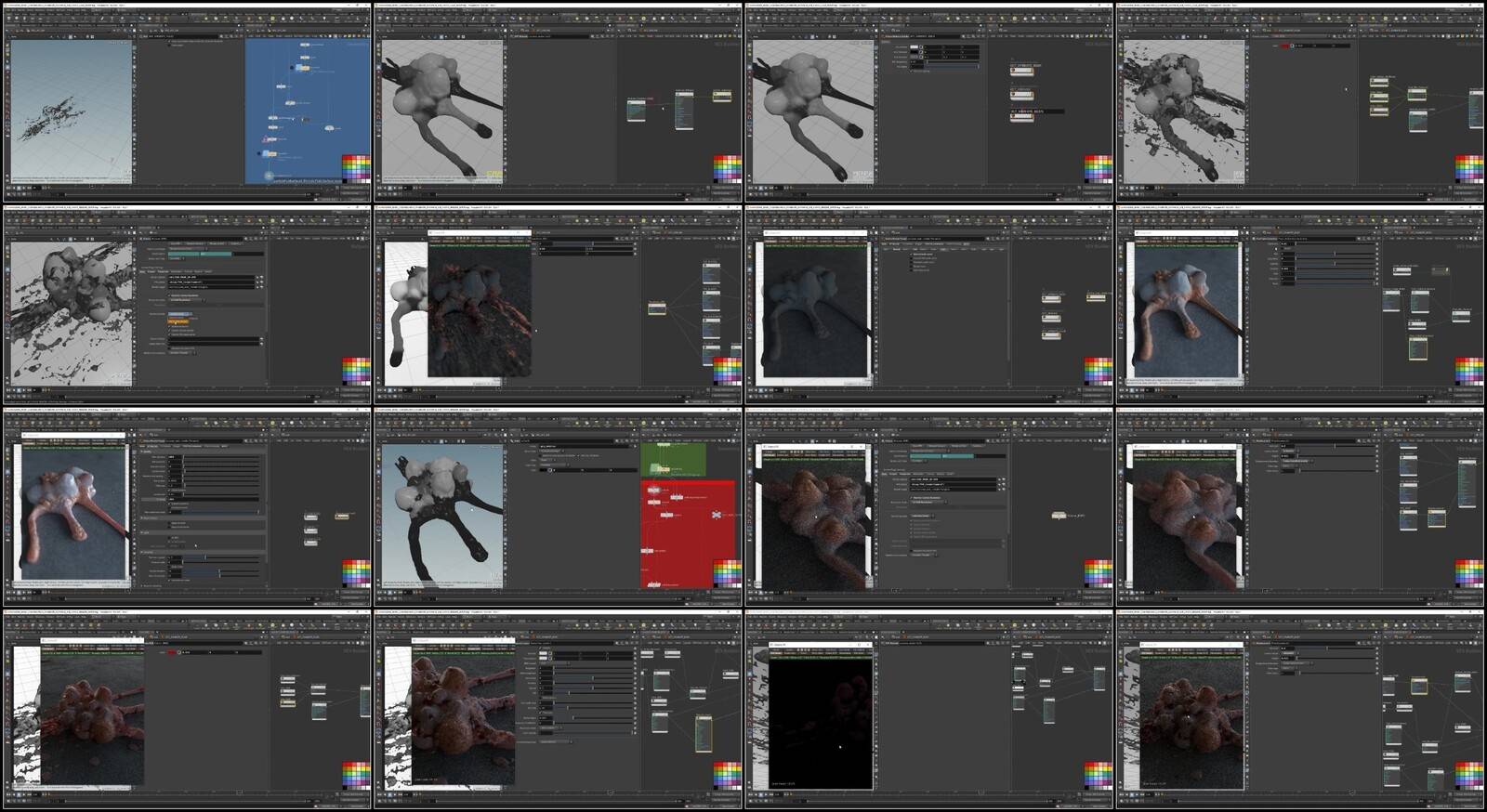The height and width of the screenshot is (812, 1487).
Task: Click the leftmost node in the second thumbnail's network
Action: click(637, 111)
